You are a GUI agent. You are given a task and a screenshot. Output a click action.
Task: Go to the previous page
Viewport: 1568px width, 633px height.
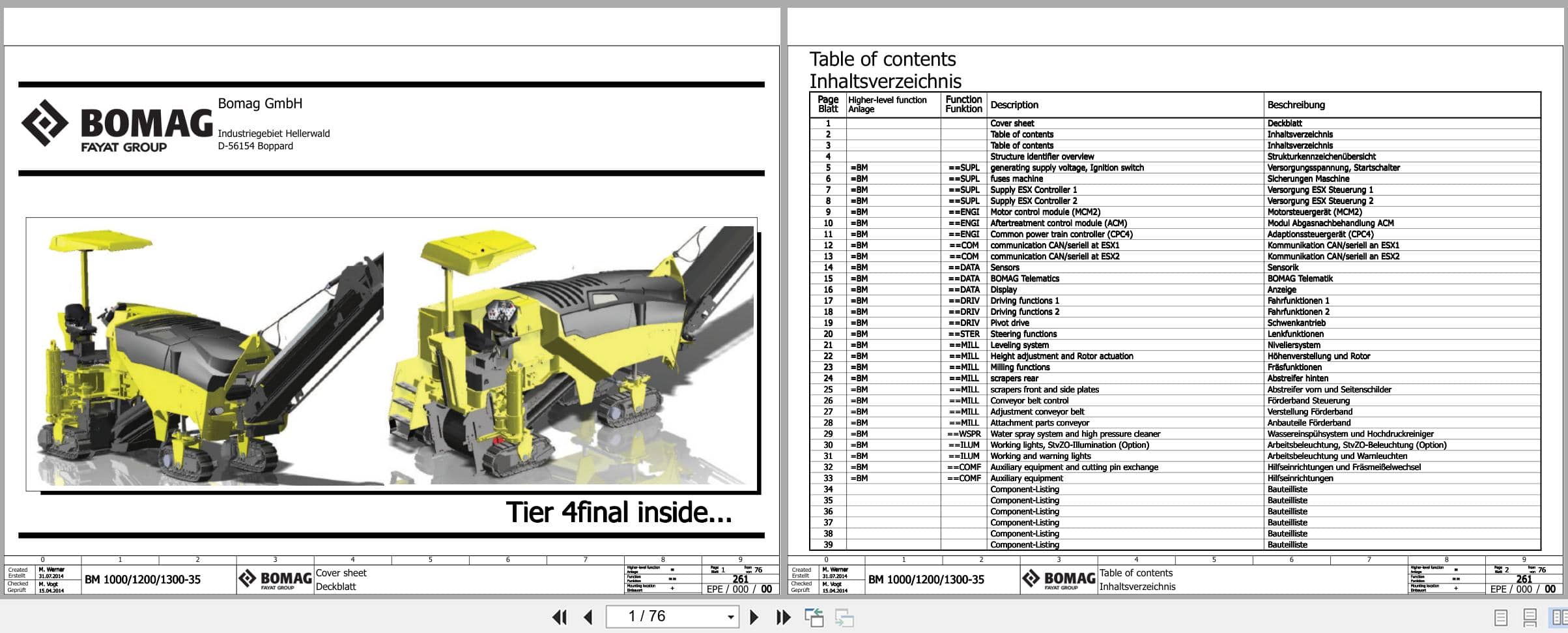pos(588,616)
